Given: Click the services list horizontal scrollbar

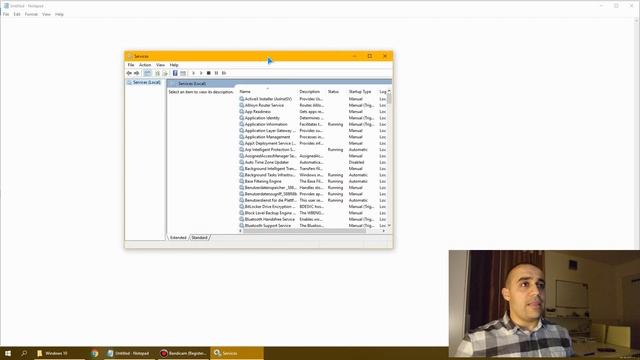Looking at the screenshot, I should point(304,231).
